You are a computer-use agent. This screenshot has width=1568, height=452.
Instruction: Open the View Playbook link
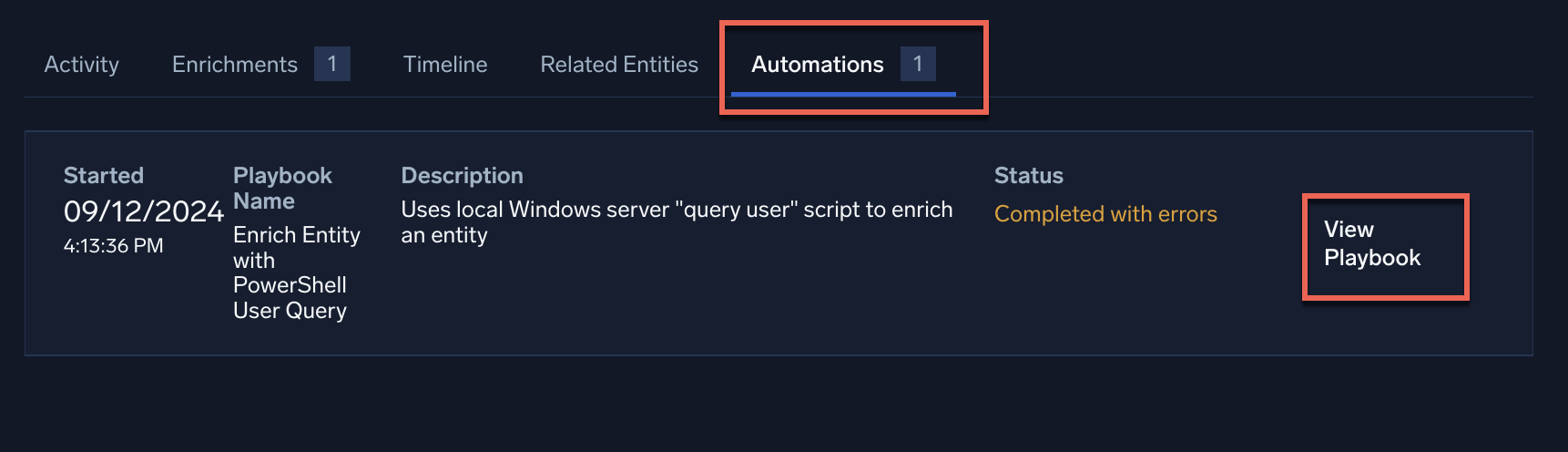click(1371, 244)
